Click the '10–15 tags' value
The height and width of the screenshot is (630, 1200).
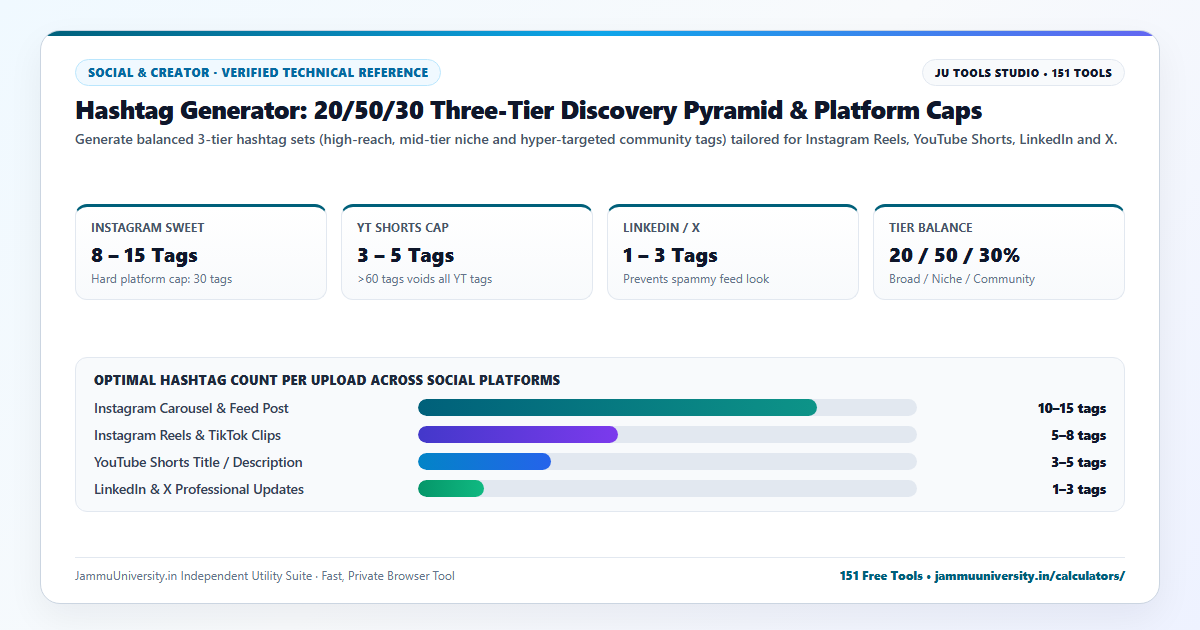coord(1072,408)
